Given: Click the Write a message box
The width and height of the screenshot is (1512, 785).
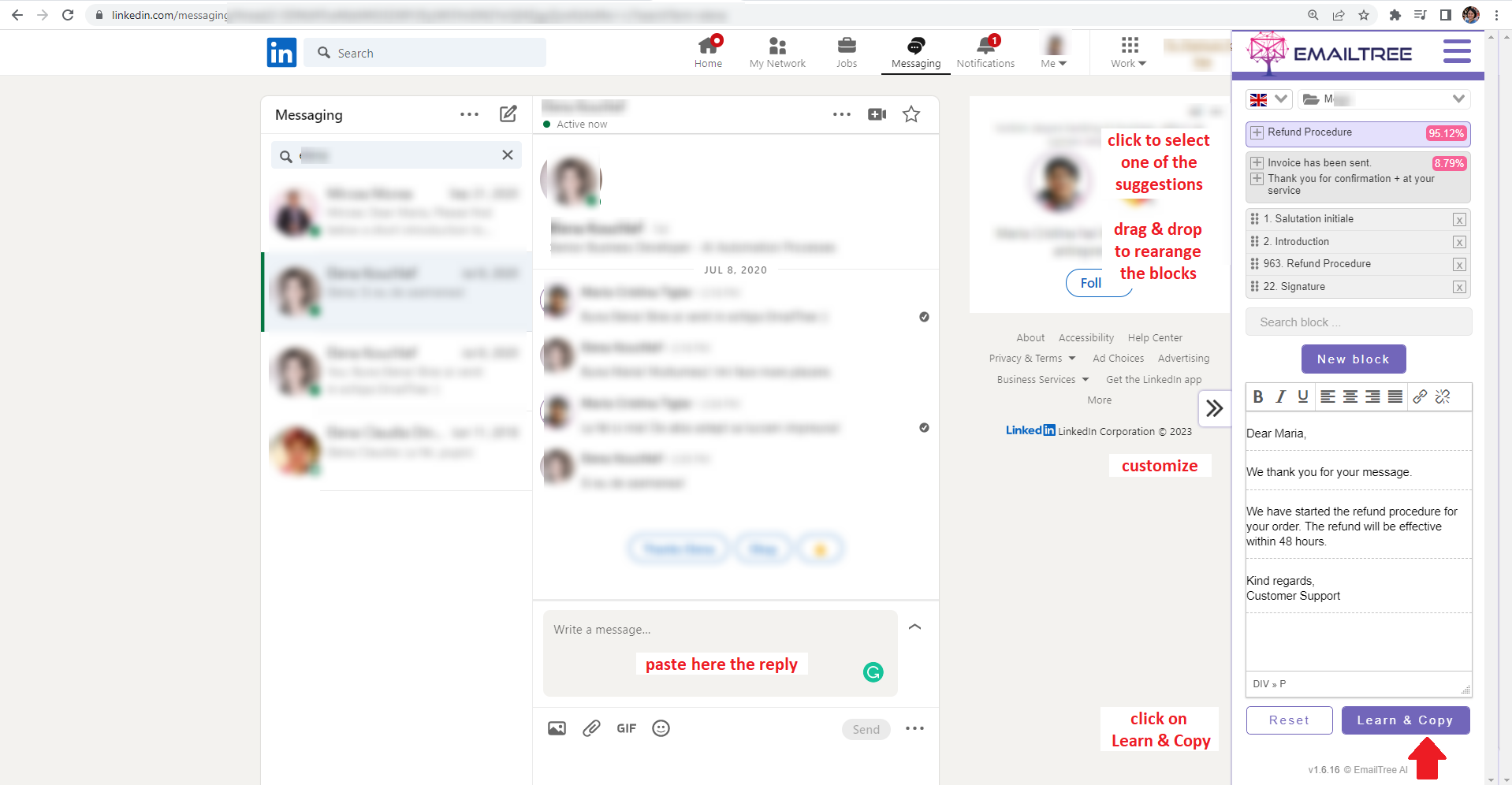Looking at the screenshot, I should [720, 653].
